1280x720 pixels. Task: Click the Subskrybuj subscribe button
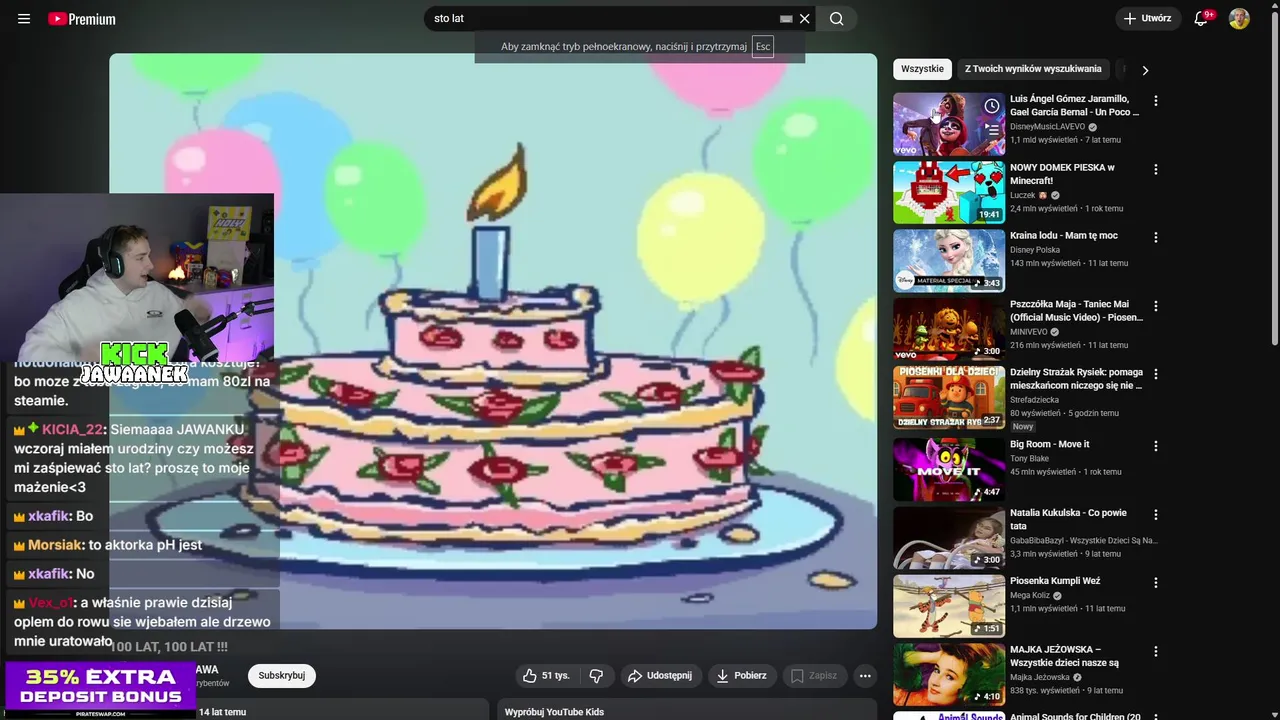(282, 676)
